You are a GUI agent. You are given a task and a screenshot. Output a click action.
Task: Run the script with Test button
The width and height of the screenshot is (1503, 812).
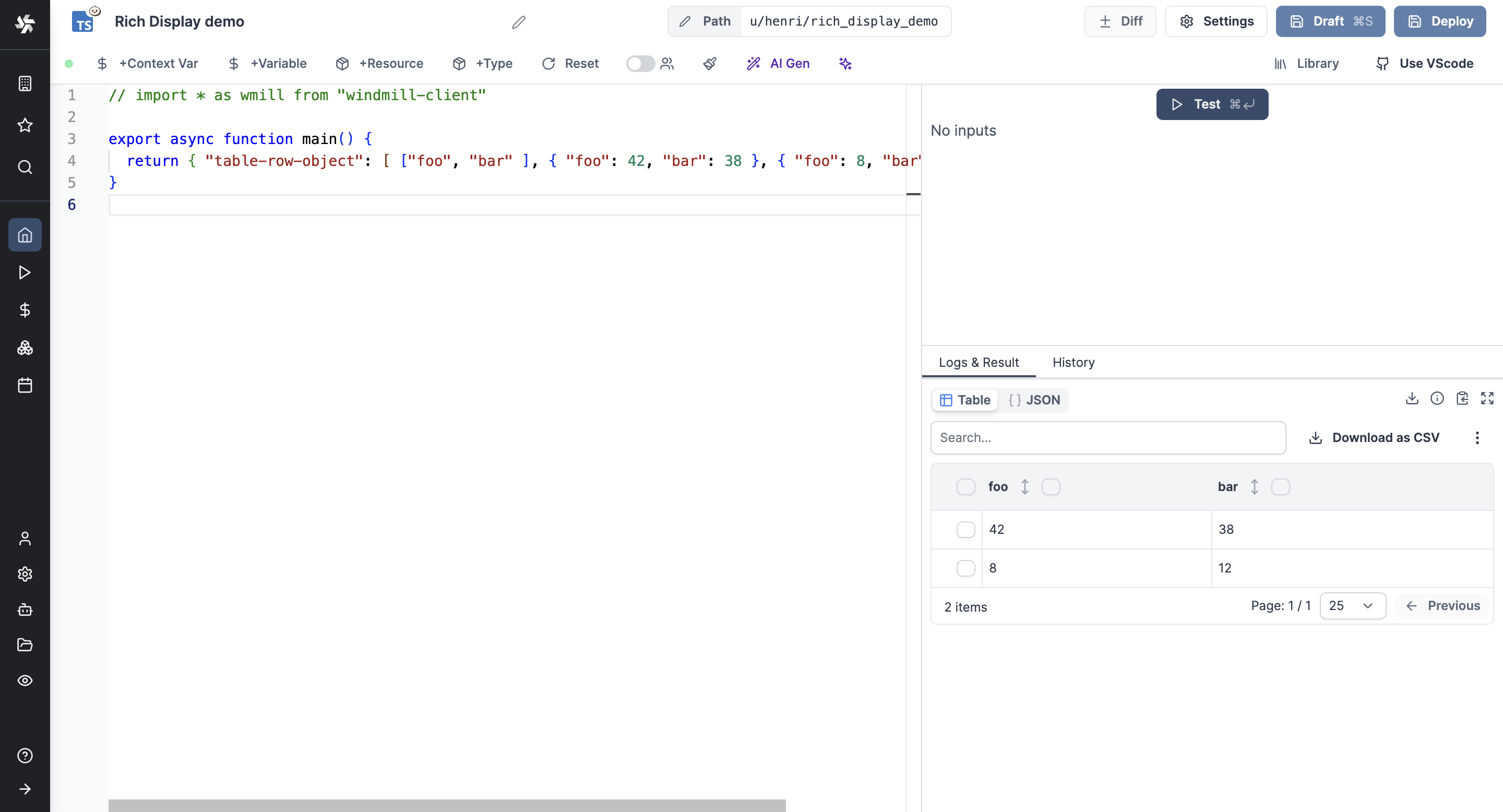tap(1212, 104)
